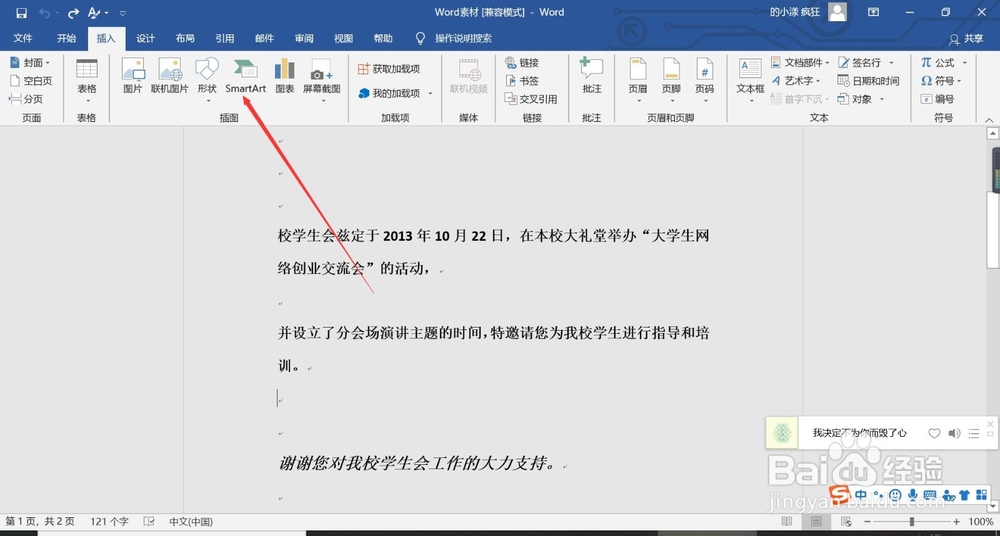Open the 符号 symbol menu
Image resolution: width=1000 pixels, height=536 pixels.
point(941,81)
